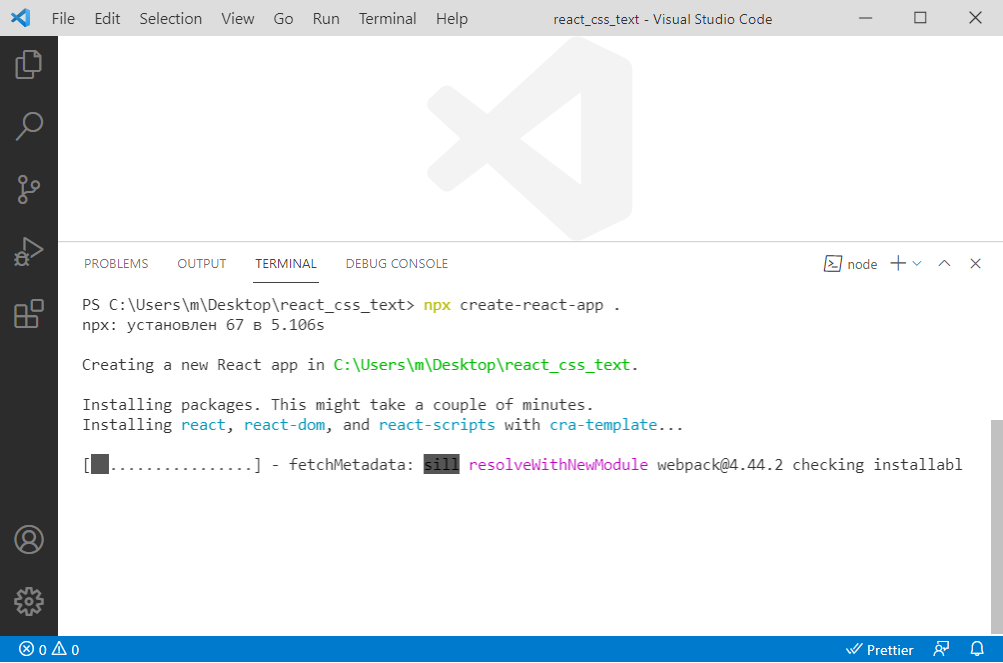1003x663 pixels.
Task: Switch to the PROBLEMS tab
Action: [x=116, y=264]
